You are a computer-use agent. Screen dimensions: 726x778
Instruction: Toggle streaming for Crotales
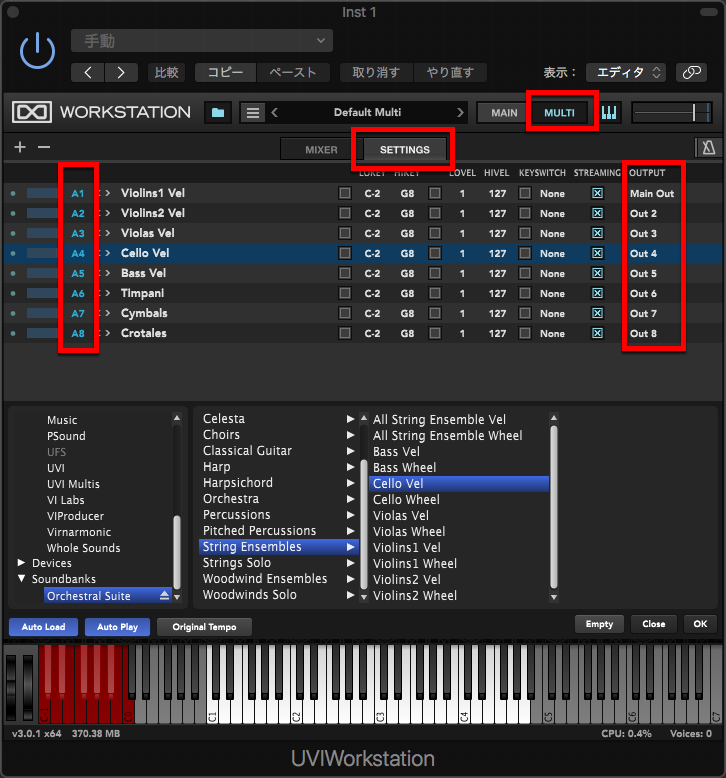click(x=597, y=333)
